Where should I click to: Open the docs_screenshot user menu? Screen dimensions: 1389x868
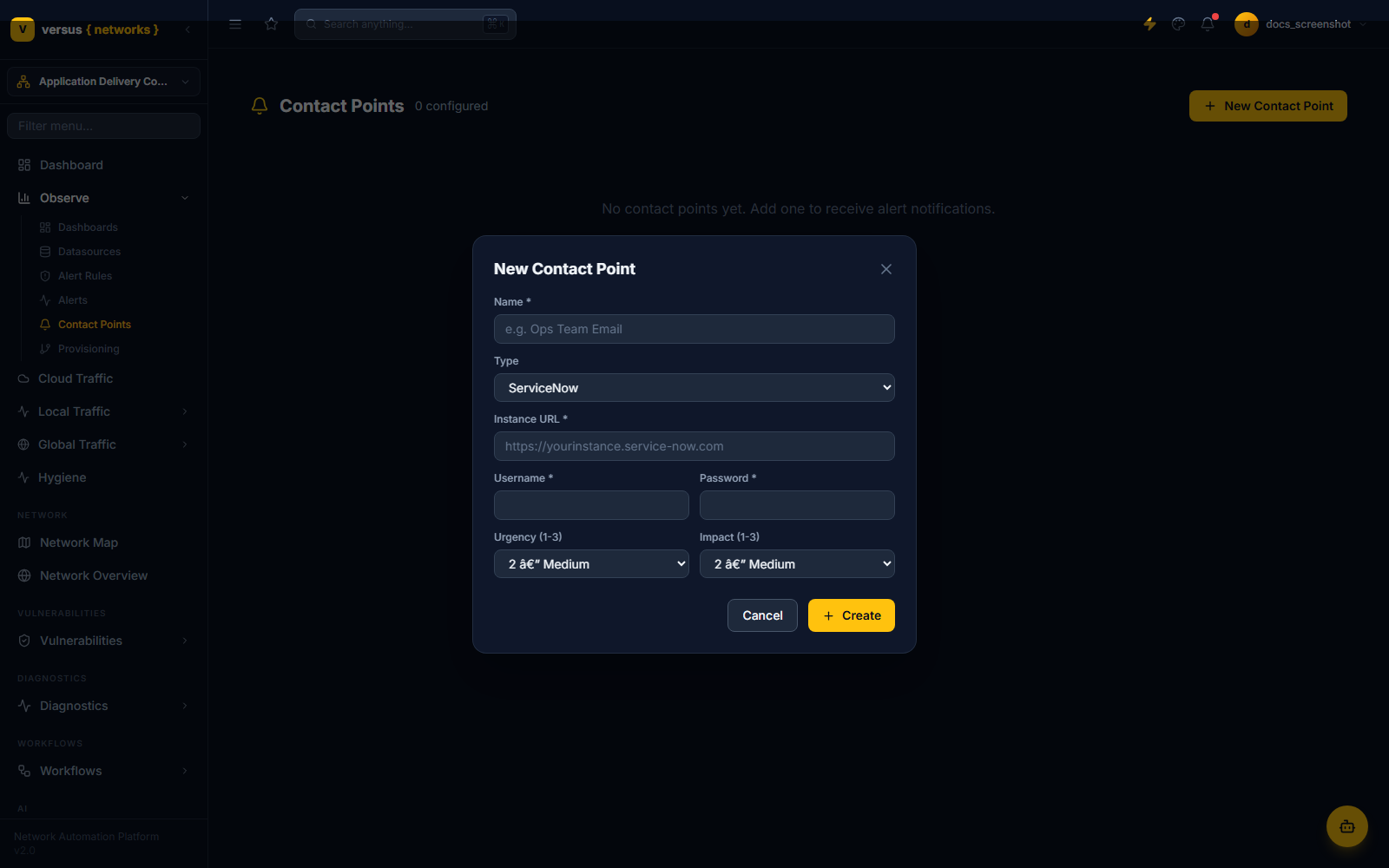coord(1301,24)
